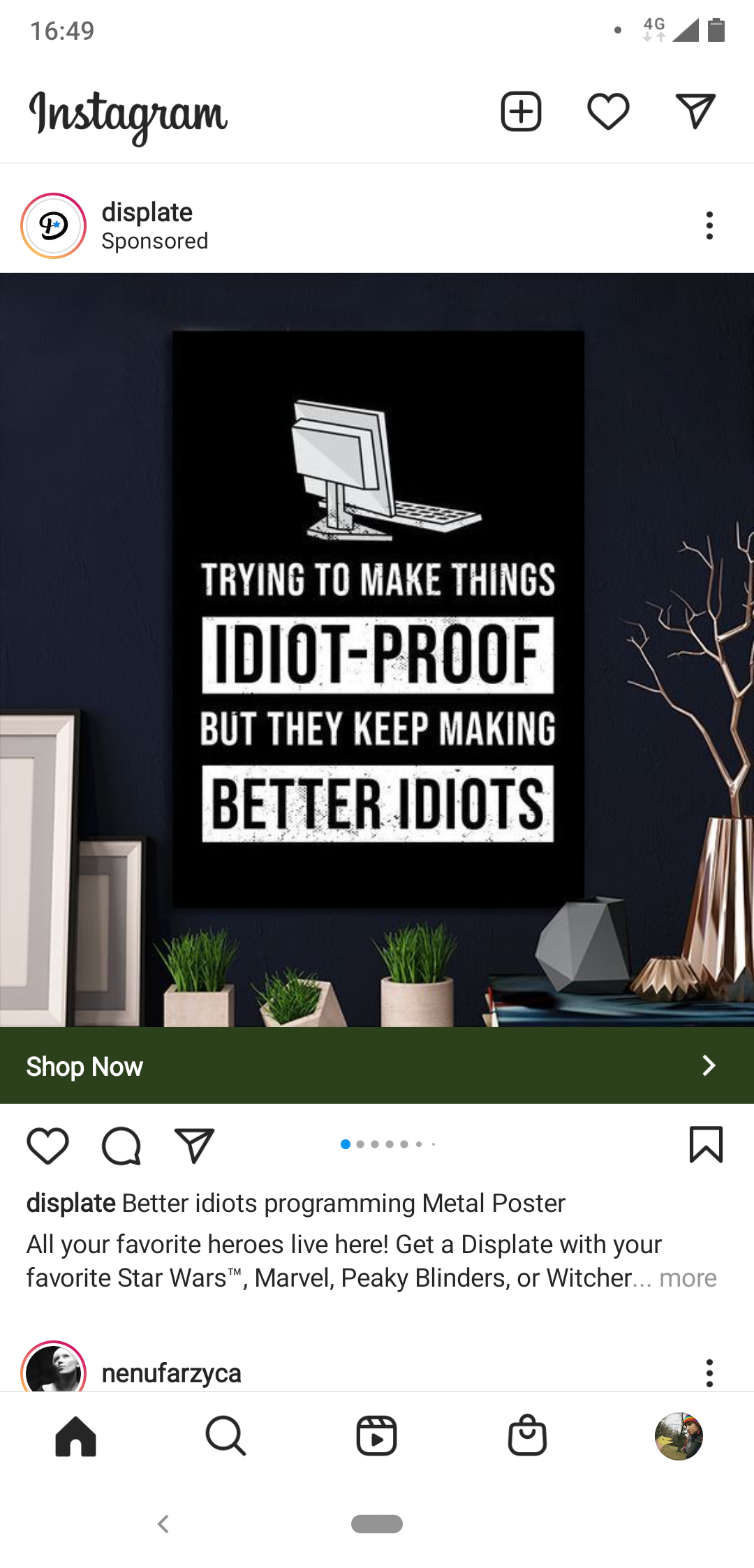Tap the carousel page indicator dots
754x1568 pixels.
click(388, 1144)
